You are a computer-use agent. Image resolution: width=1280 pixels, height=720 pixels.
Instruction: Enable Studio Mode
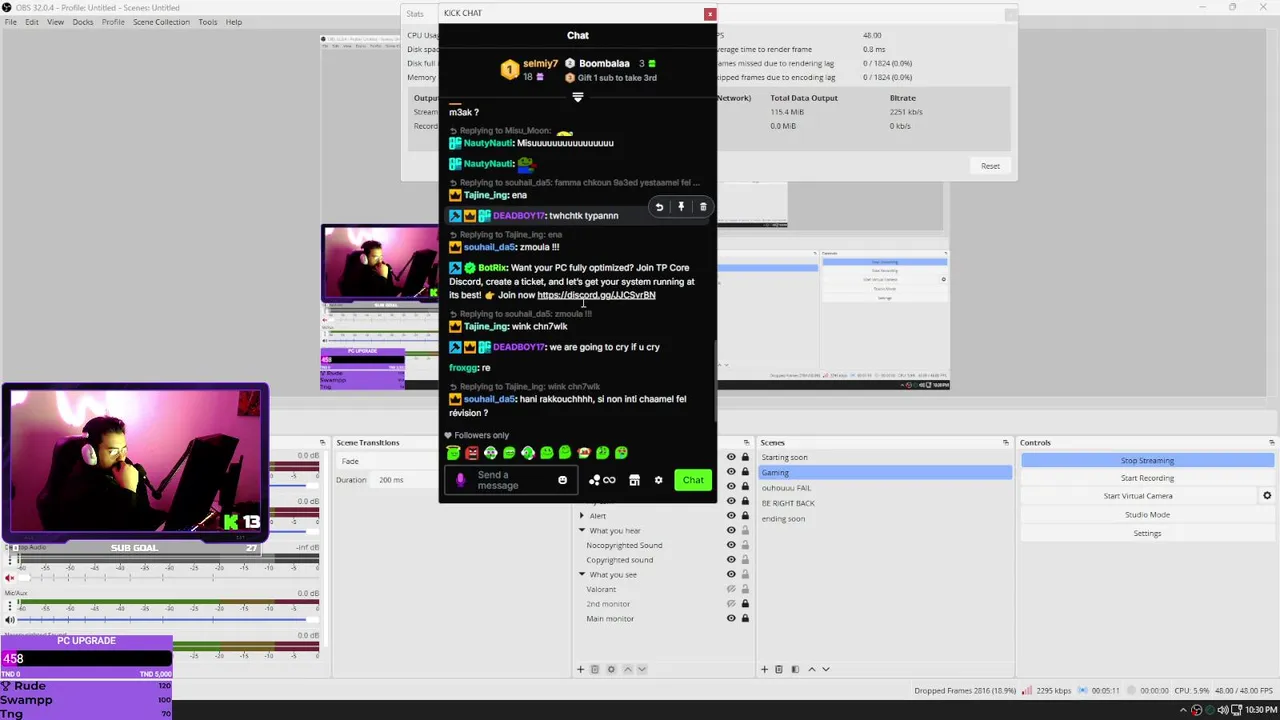click(1147, 514)
